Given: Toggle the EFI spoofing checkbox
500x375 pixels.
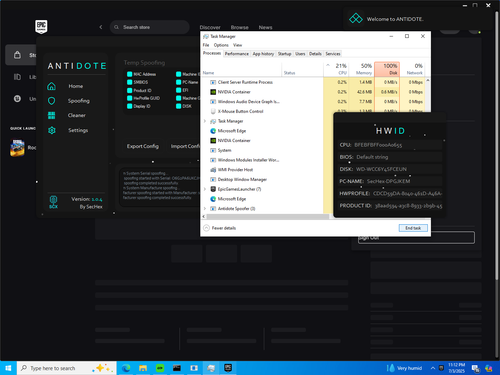Looking at the screenshot, I should [178, 90].
